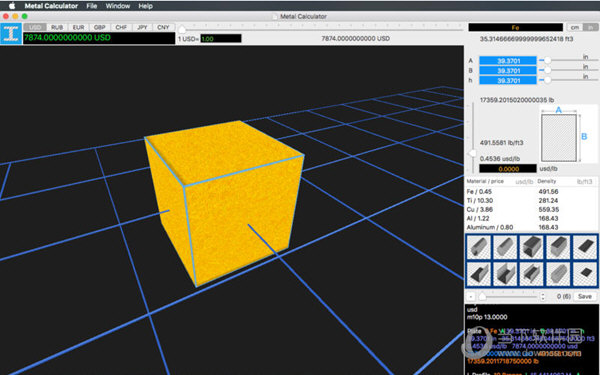
Task: Click the 35.3146 ft3 volume value
Action: tap(527, 39)
